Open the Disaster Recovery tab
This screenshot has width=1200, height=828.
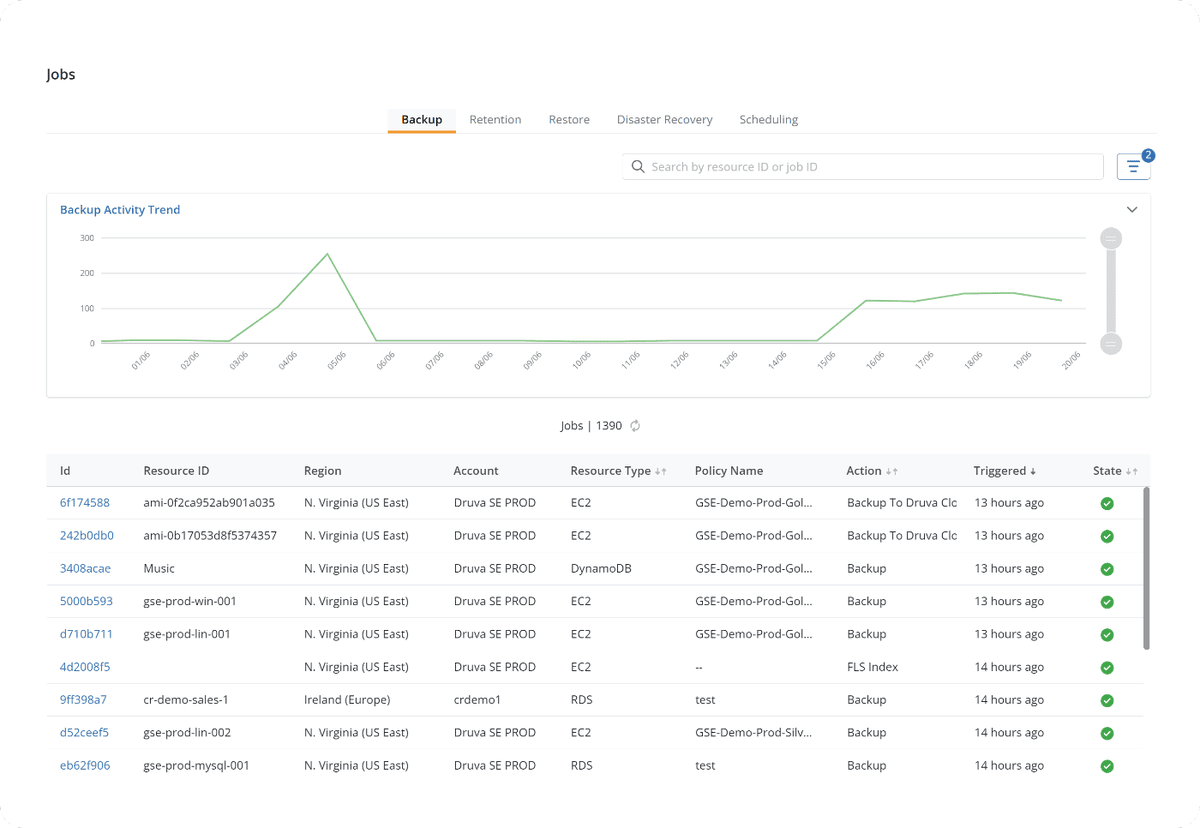(x=665, y=119)
